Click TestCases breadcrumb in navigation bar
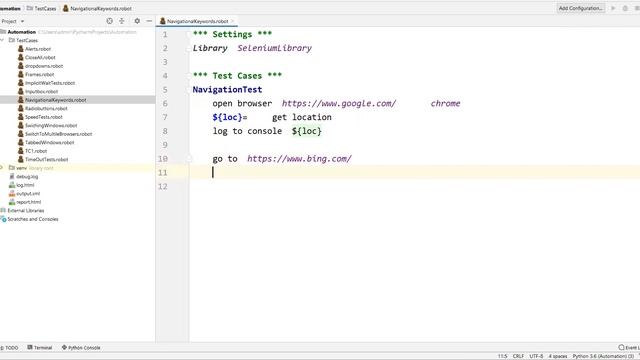The height and width of the screenshot is (360, 640). 45,8
